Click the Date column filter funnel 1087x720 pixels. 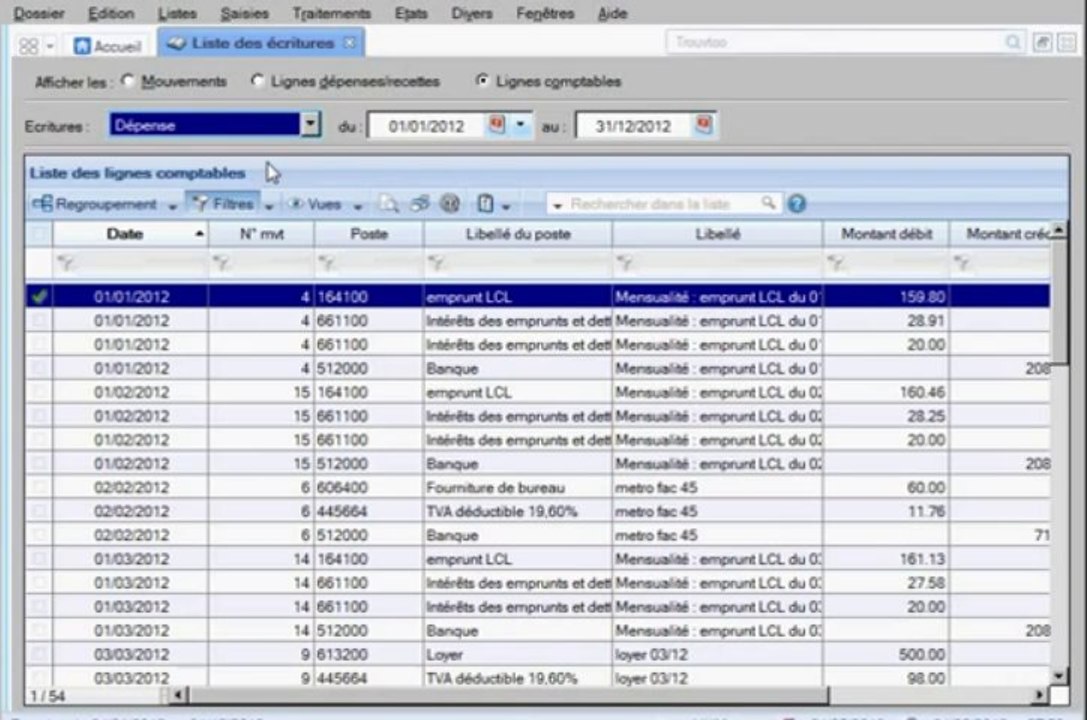click(66, 263)
